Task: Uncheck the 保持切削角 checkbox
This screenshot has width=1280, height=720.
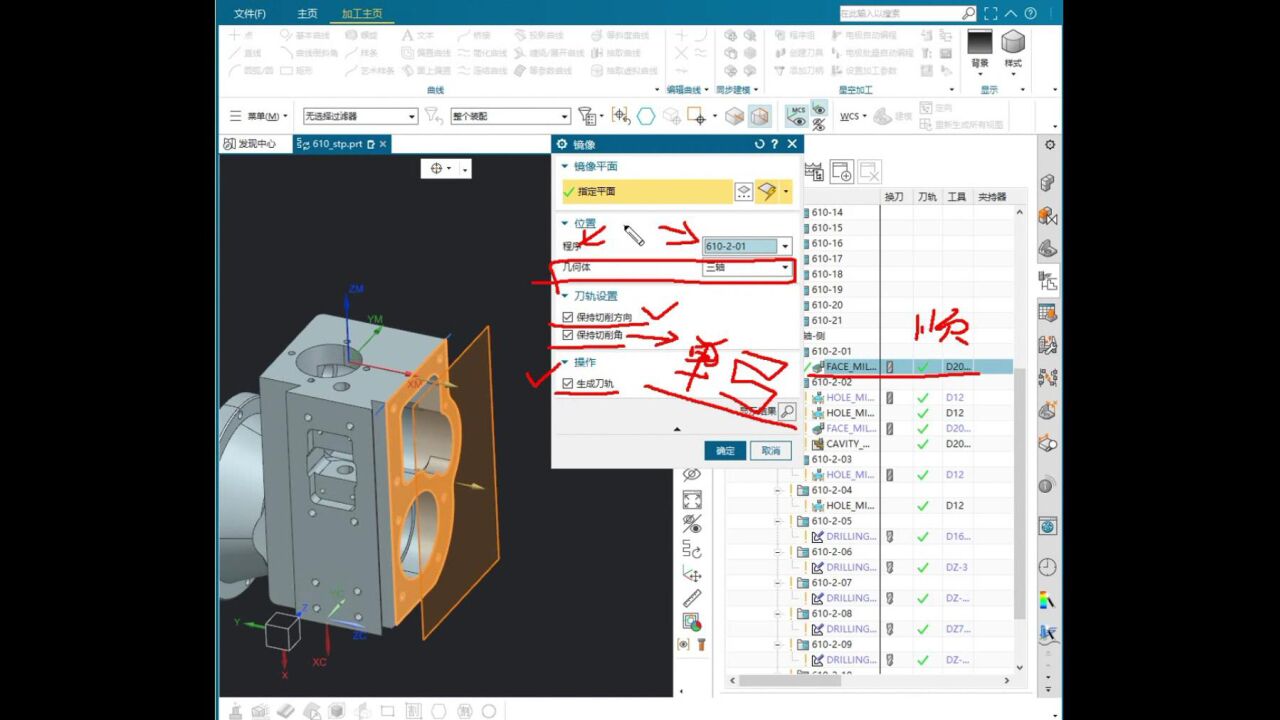Action: coord(568,335)
